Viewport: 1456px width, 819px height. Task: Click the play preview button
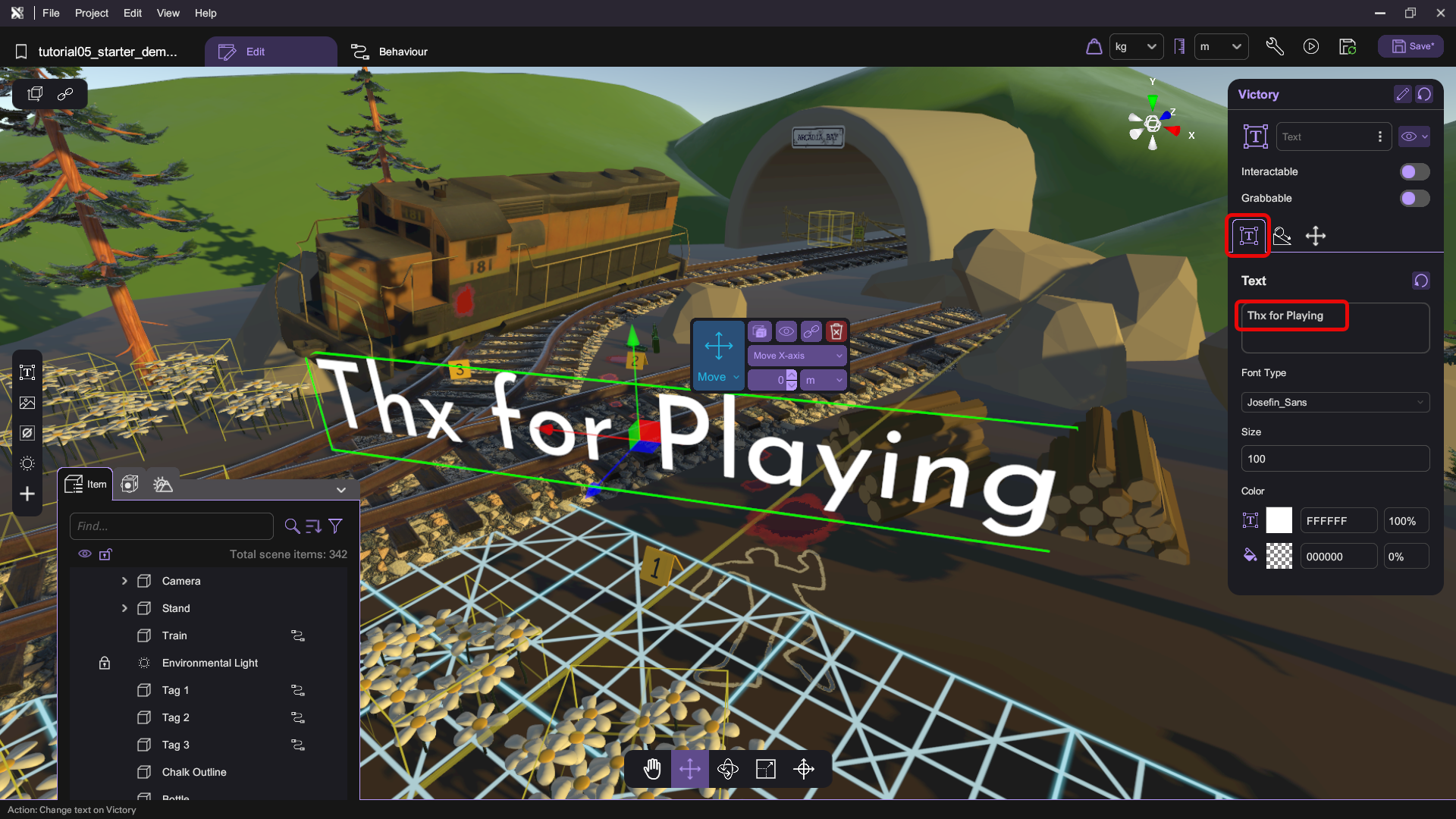[x=1311, y=46]
